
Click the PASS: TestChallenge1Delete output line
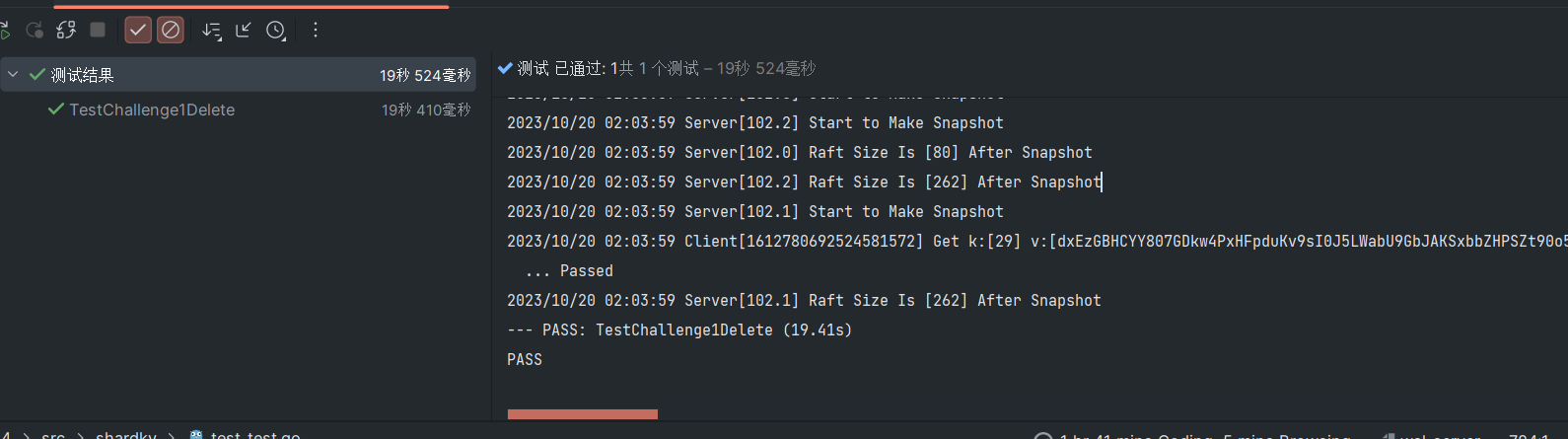(x=679, y=329)
